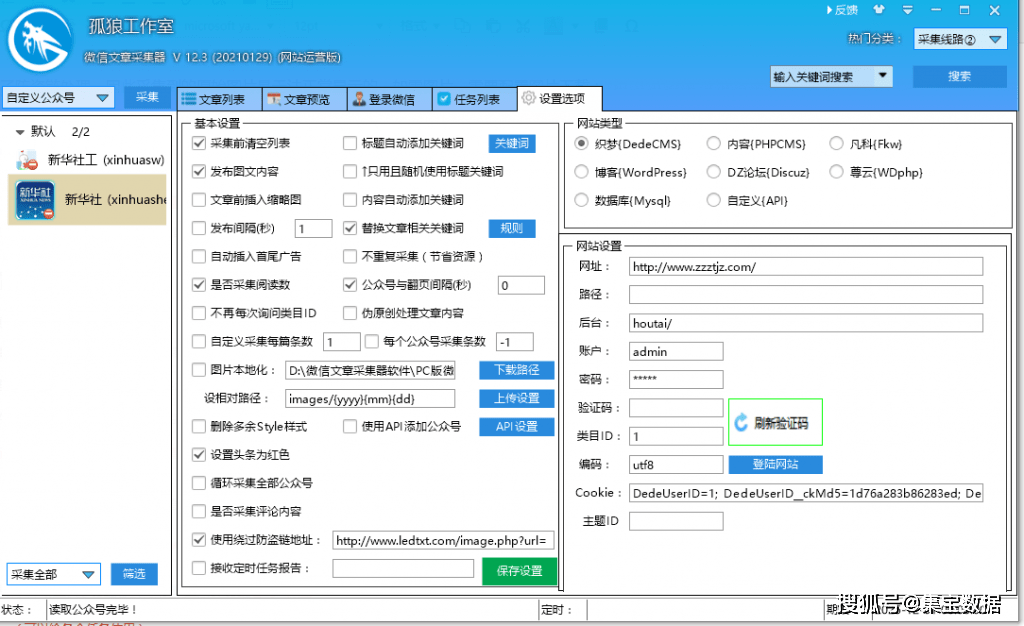Click the 搜索 button
This screenshot has width=1024, height=626.
pos(959,76)
